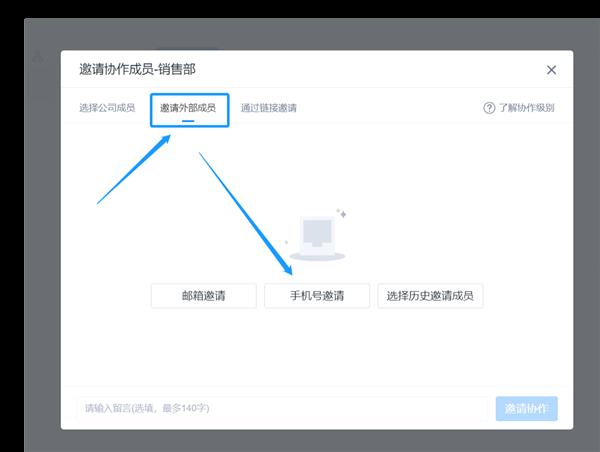Click the question mark help icon
Image resolution: width=600 pixels, height=452 pixels.
coord(489,108)
